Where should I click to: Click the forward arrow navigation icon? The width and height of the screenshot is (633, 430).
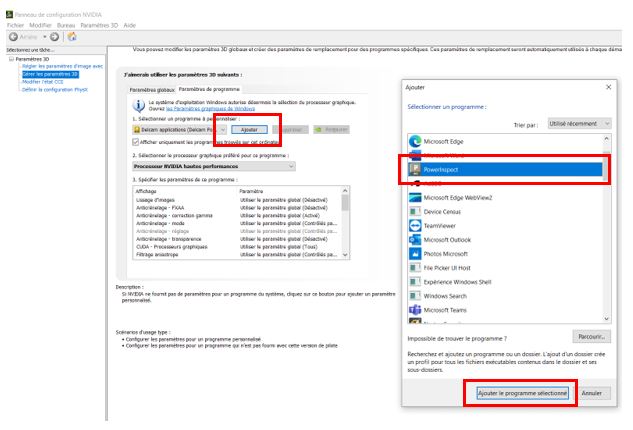(x=54, y=37)
